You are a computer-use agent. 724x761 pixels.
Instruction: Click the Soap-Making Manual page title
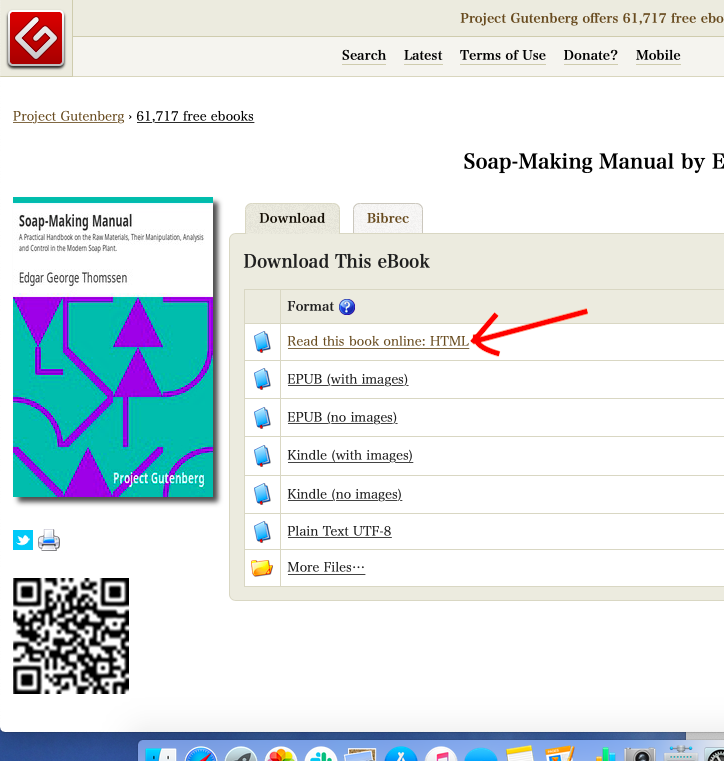593,162
